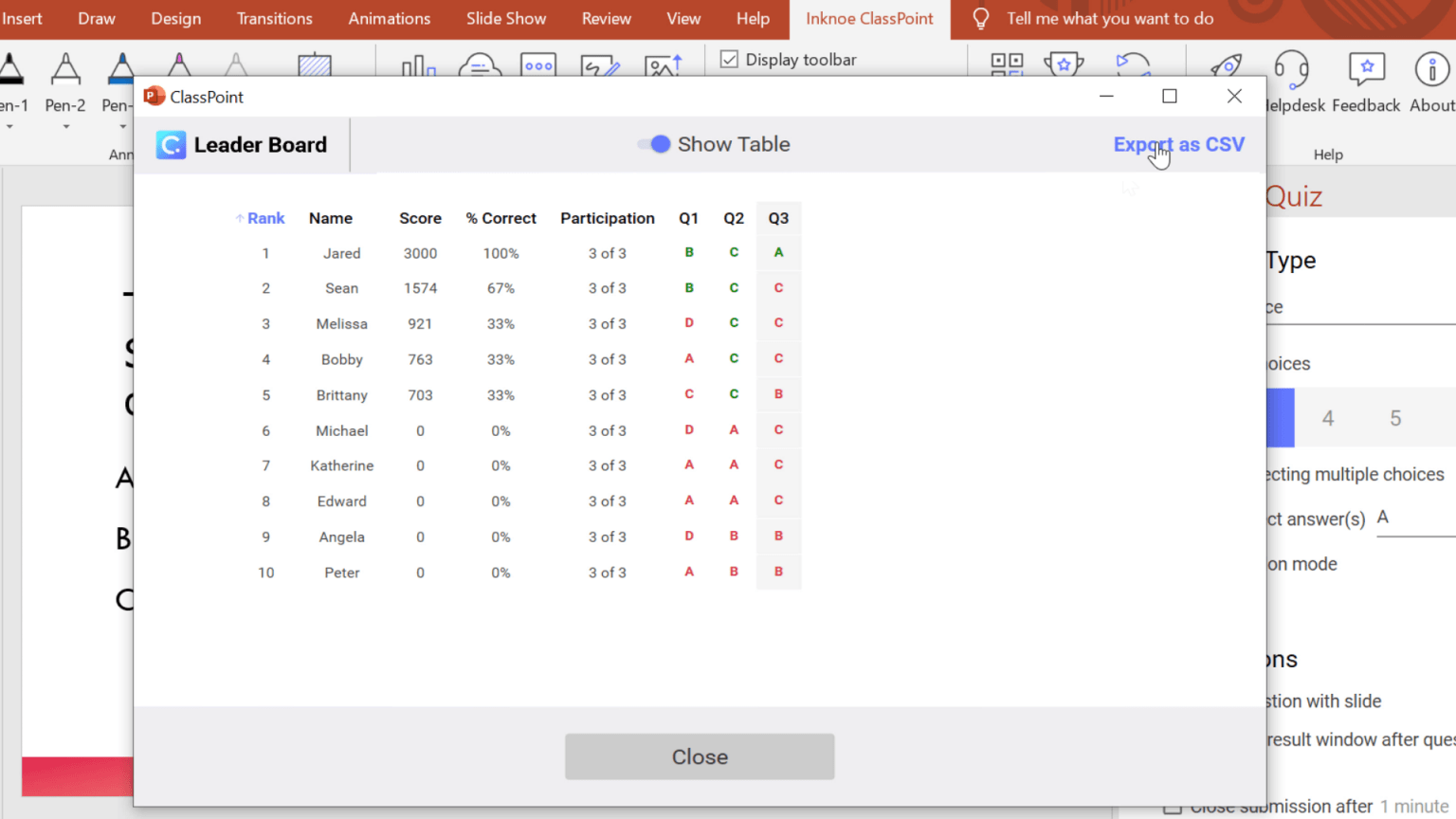Open the Inknoe ClassPoint tab

[x=869, y=18]
